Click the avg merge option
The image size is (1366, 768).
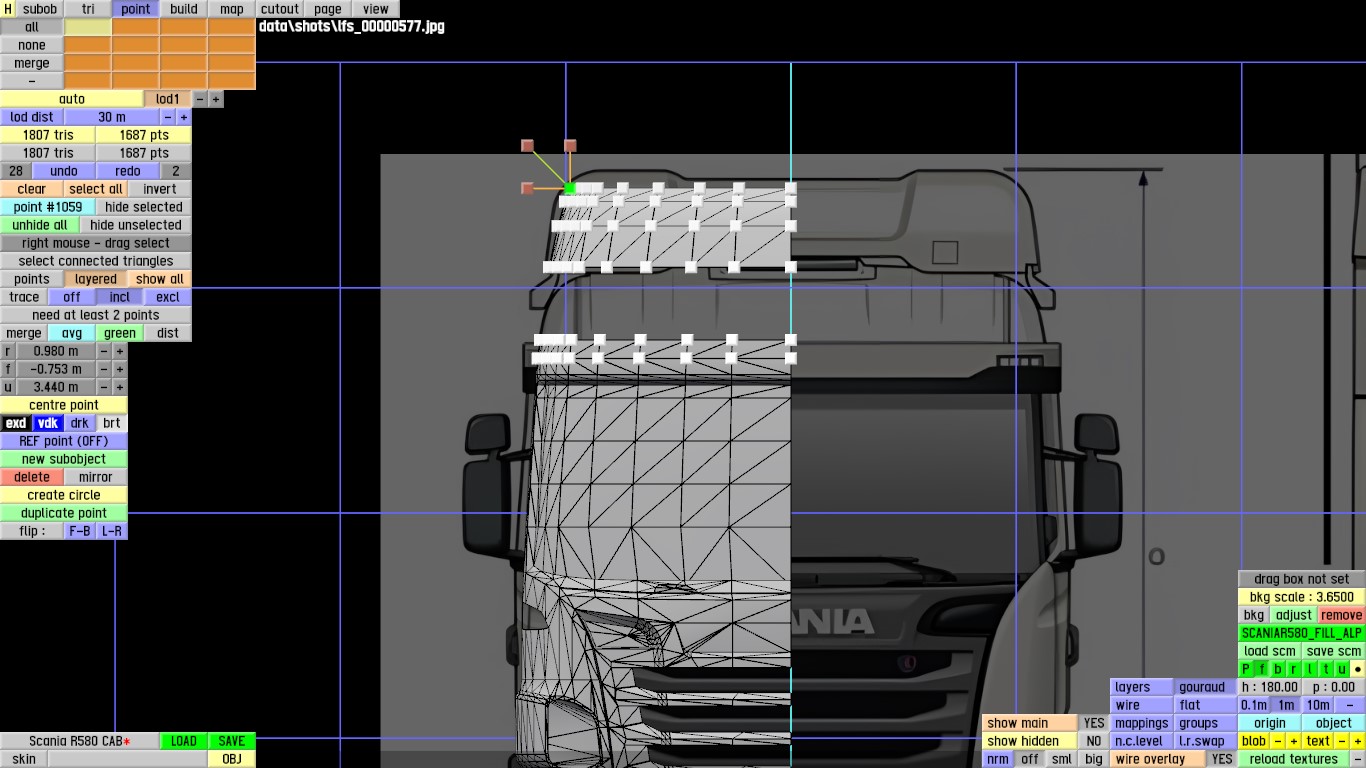pyautogui.click(x=72, y=333)
